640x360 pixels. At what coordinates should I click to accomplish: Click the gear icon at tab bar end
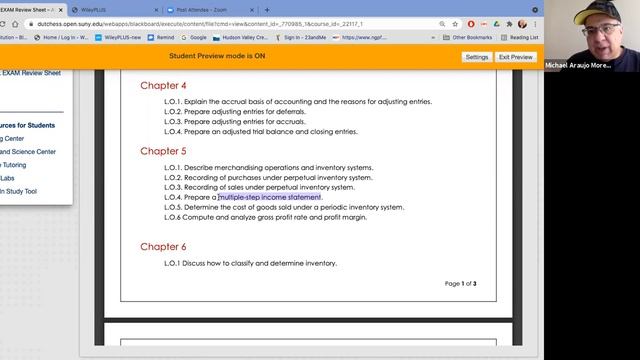535,10
